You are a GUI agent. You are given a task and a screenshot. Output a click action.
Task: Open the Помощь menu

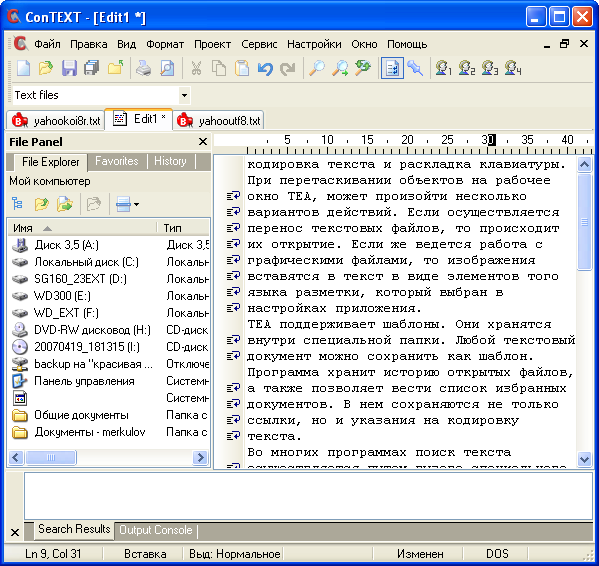point(407,44)
